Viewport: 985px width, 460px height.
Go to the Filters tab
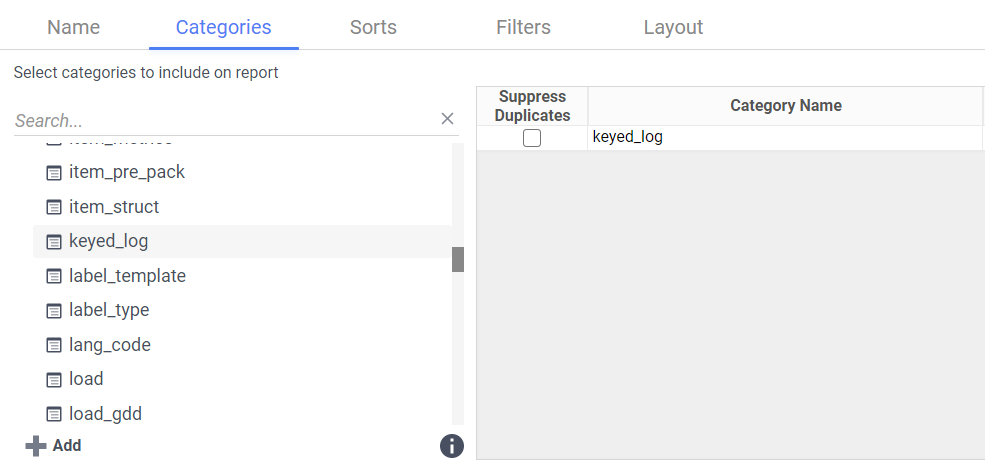point(523,27)
